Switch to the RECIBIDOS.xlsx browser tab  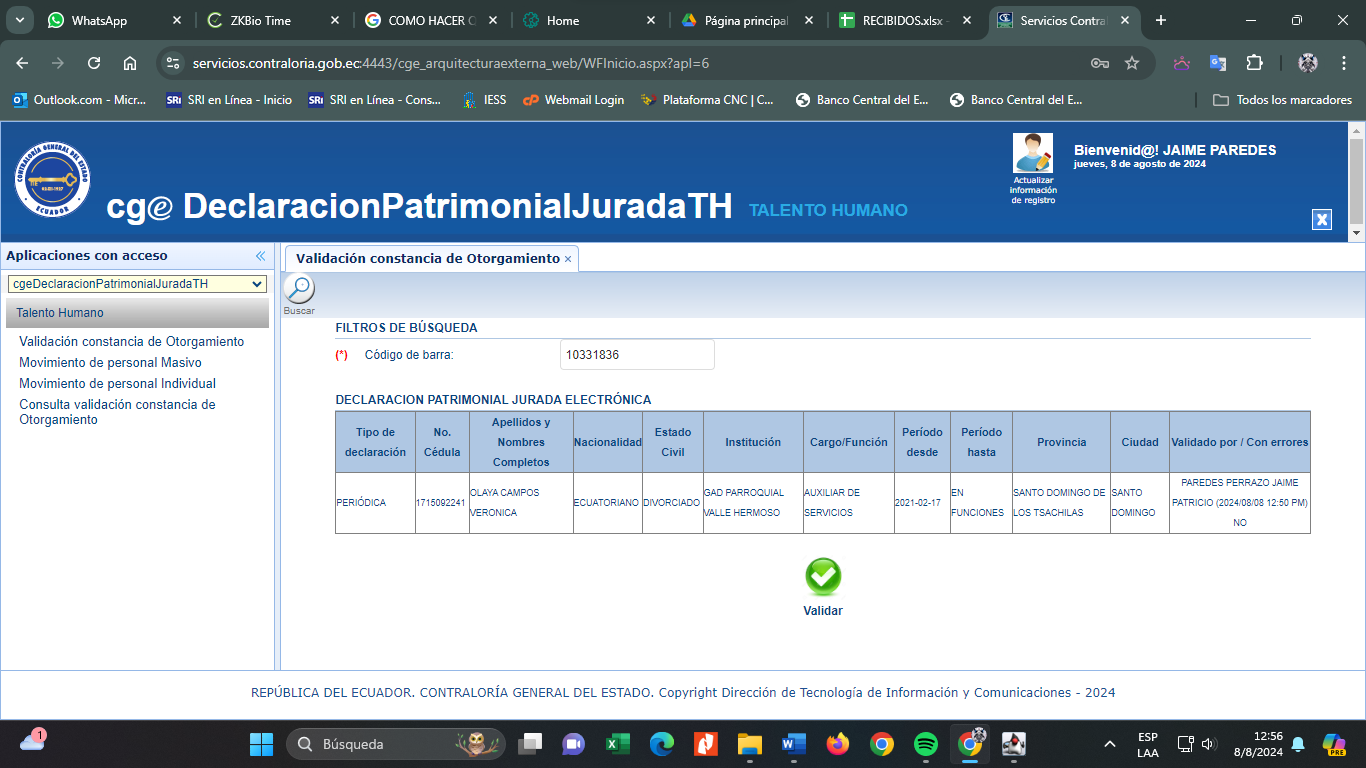coord(905,20)
